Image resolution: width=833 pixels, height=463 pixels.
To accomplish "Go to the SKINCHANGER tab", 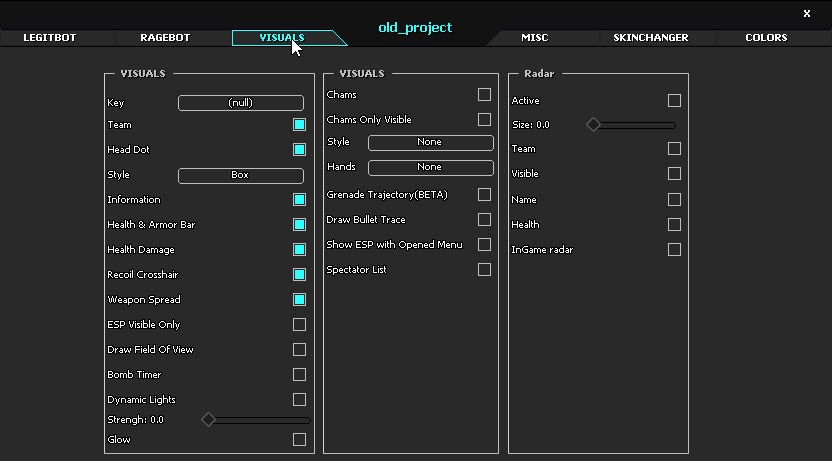I will 650,38.
